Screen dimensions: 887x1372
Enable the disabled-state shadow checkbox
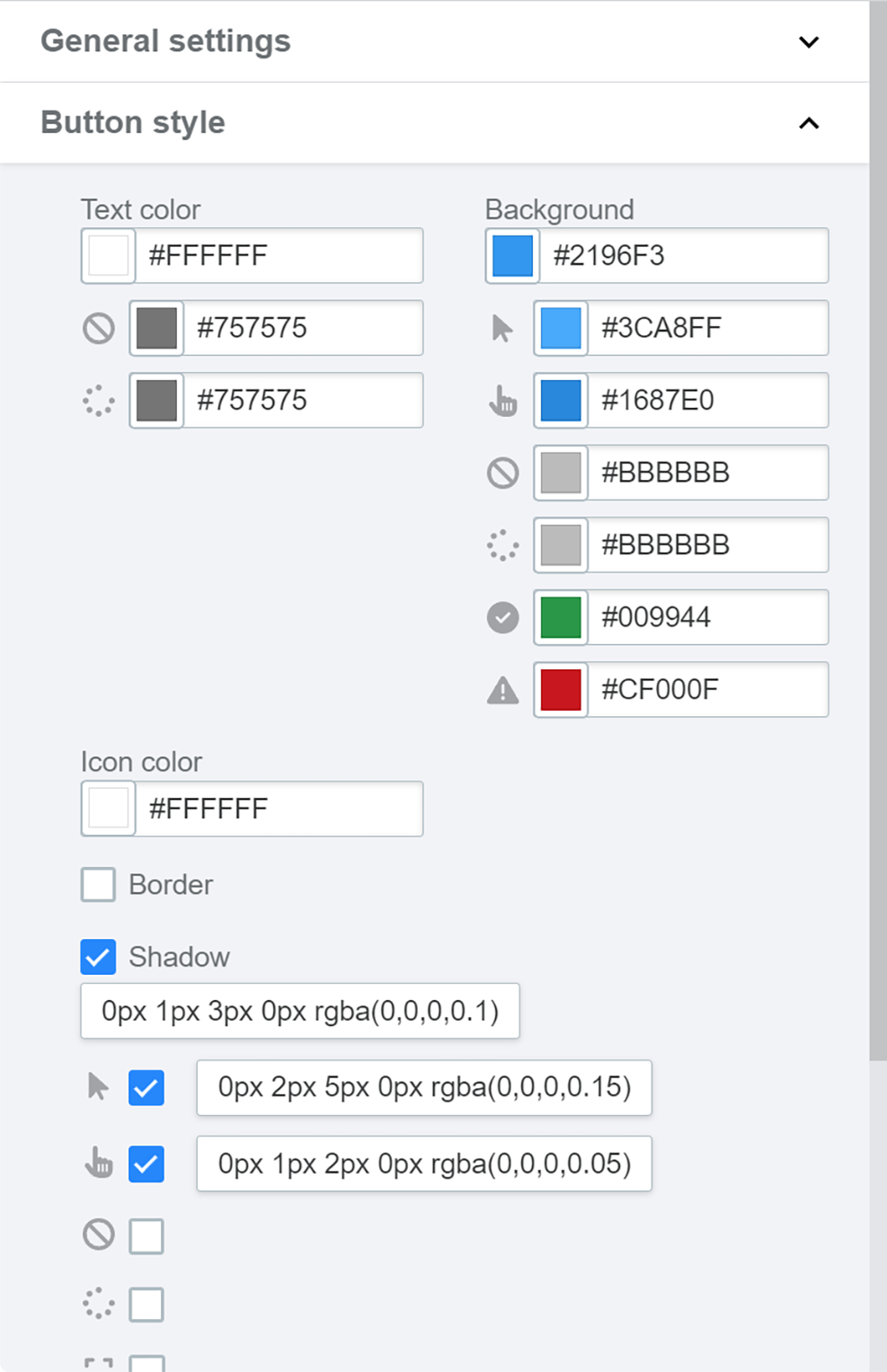click(146, 1236)
